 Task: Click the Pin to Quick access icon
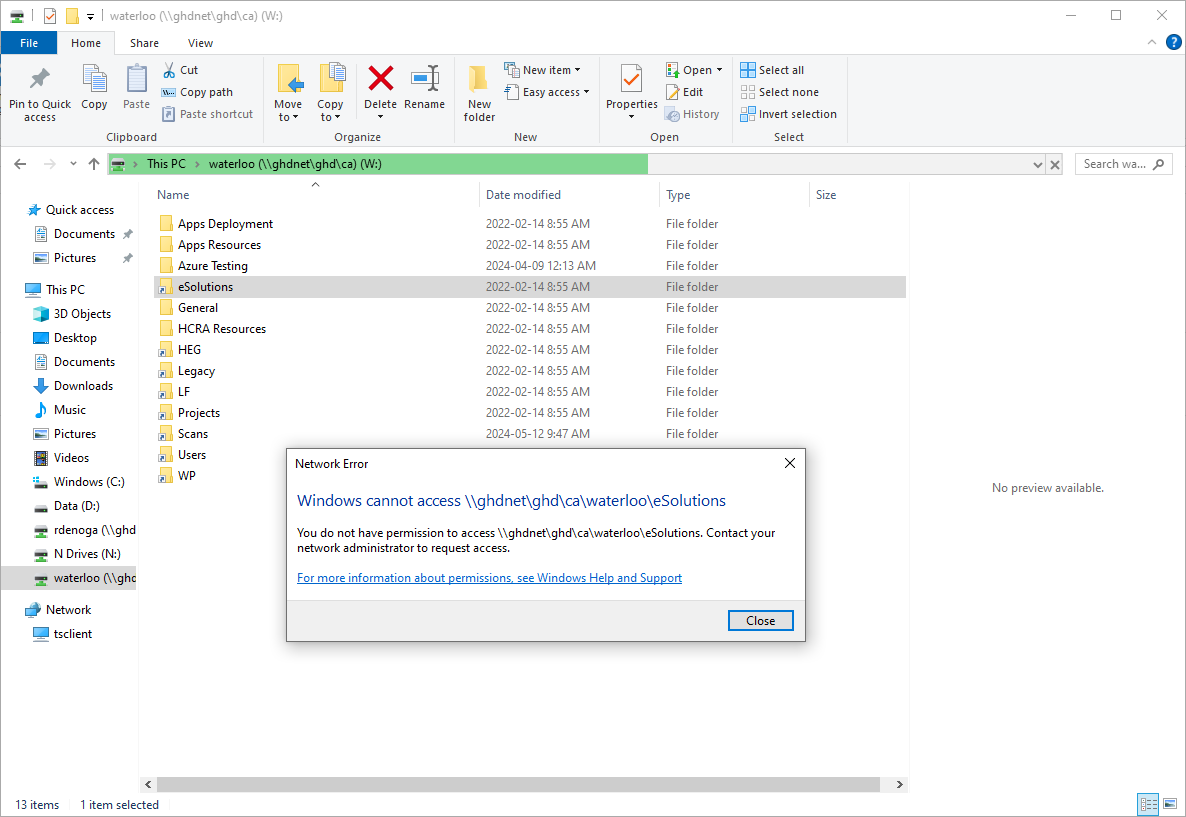(x=40, y=80)
